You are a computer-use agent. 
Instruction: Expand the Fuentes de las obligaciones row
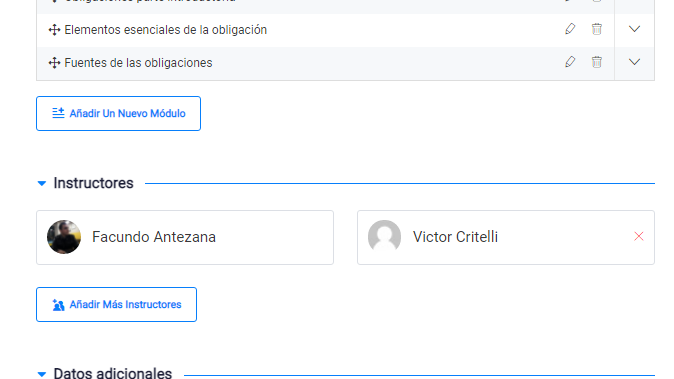pyautogui.click(x=634, y=62)
